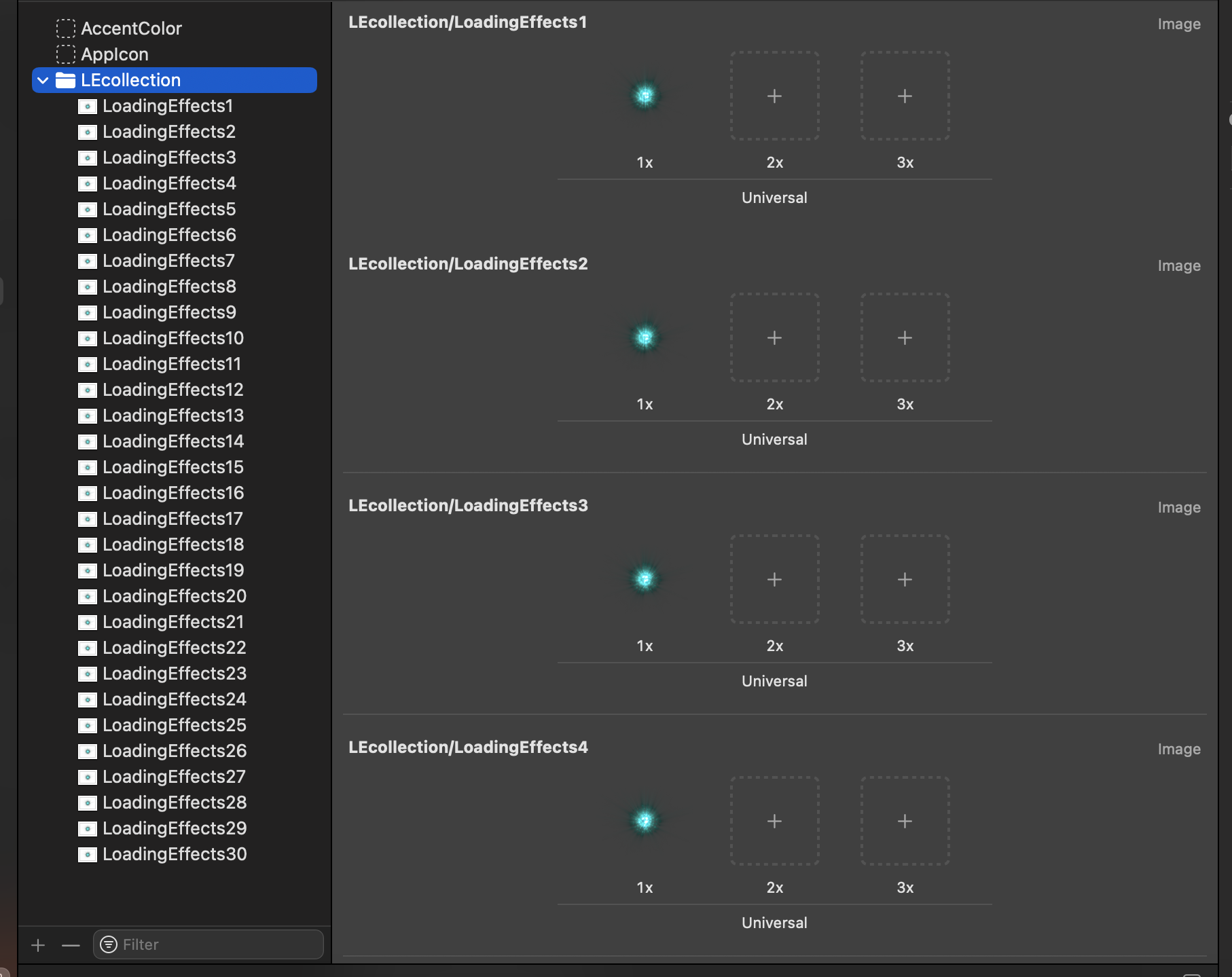This screenshot has width=1232, height=977.
Task: Select LoadingEffects20 in the asset list
Action: click(x=175, y=596)
